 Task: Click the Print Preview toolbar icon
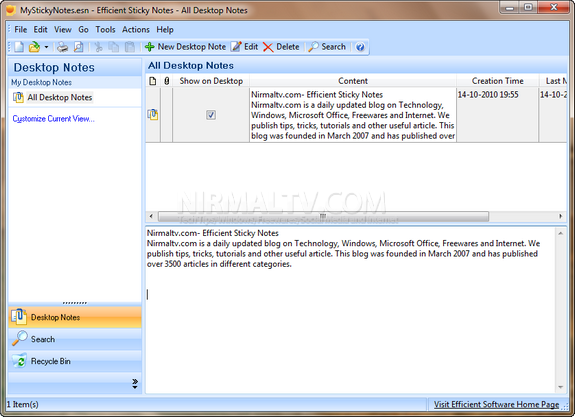click(78, 47)
